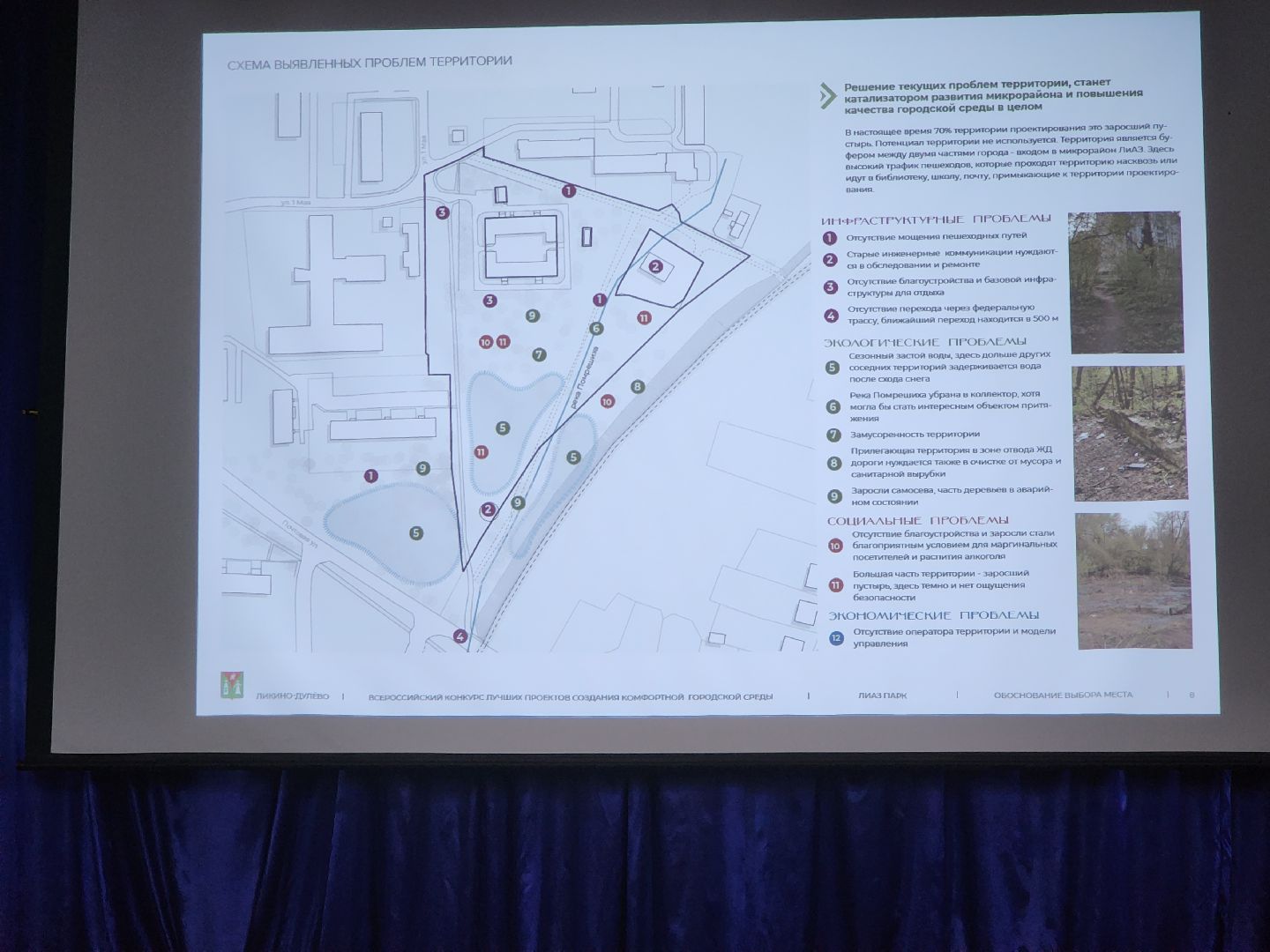Image resolution: width=1270 pixels, height=952 pixels.
Task: Click legend marker 2 for old engineering communications
Action: coord(830,259)
